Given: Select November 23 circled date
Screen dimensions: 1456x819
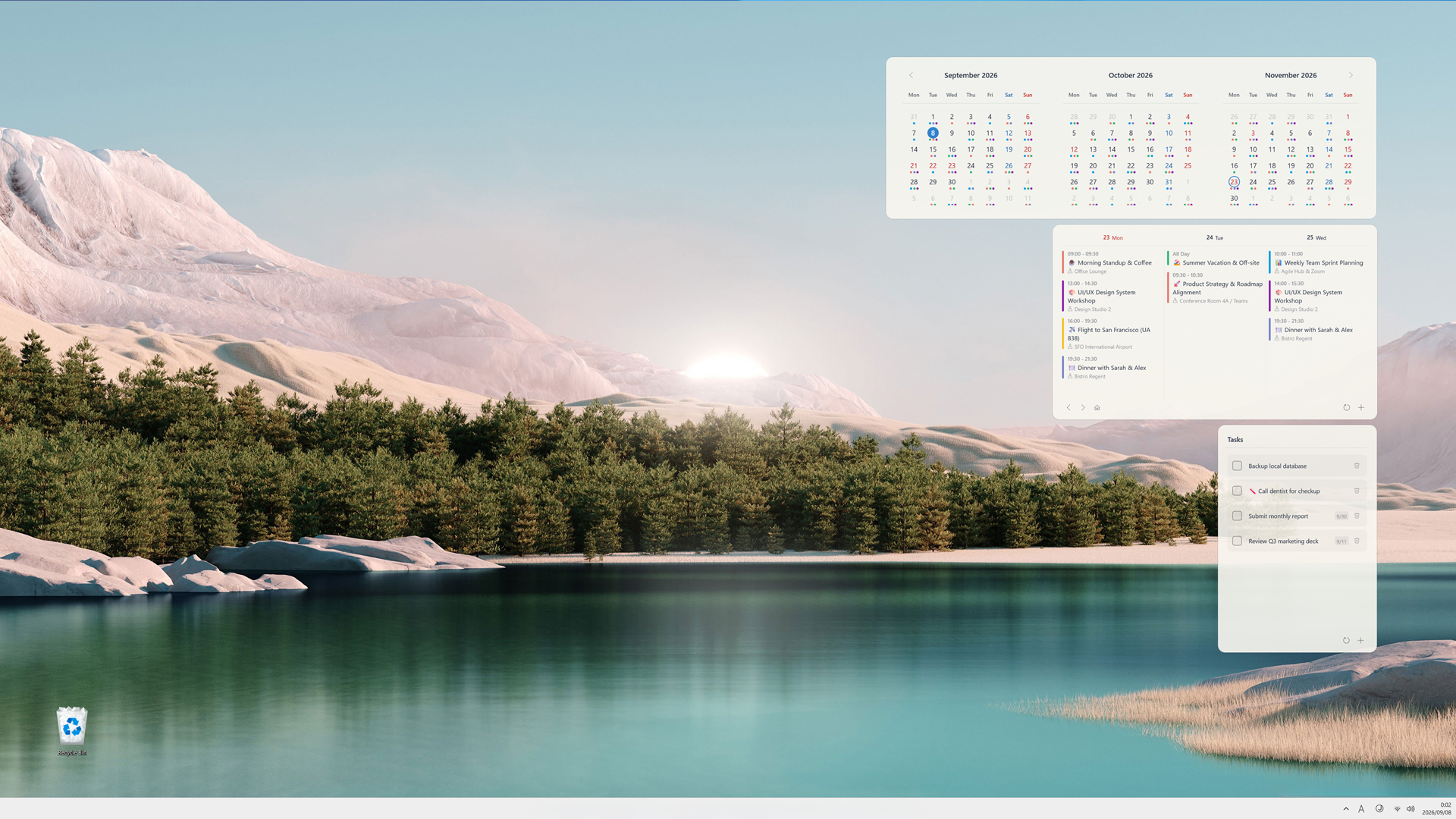Looking at the screenshot, I should pos(1234,182).
